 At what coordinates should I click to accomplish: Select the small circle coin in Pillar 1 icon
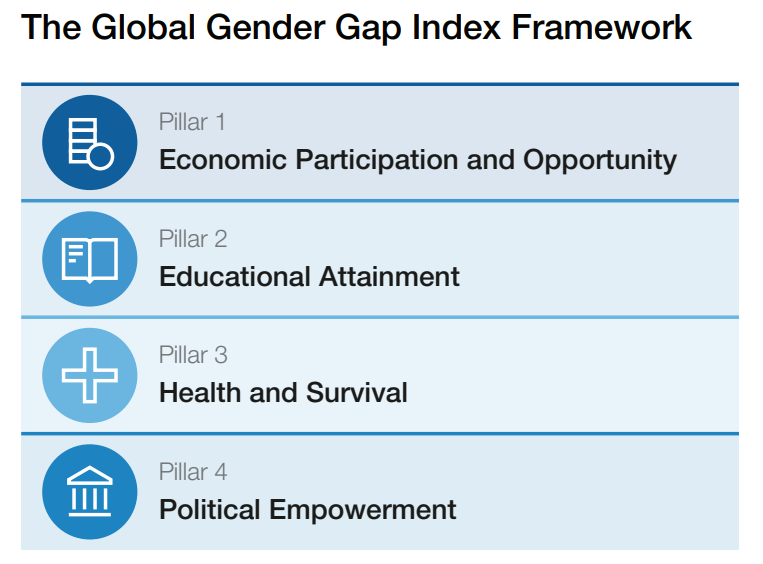point(101,156)
